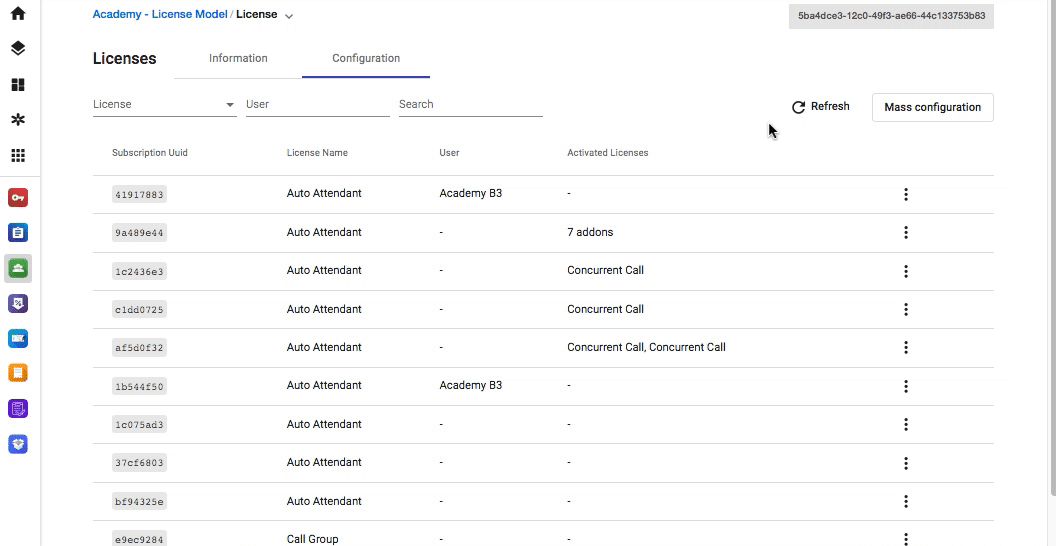Click the asterisk icon in sidebar
The image size is (1056, 546).
click(x=18, y=120)
